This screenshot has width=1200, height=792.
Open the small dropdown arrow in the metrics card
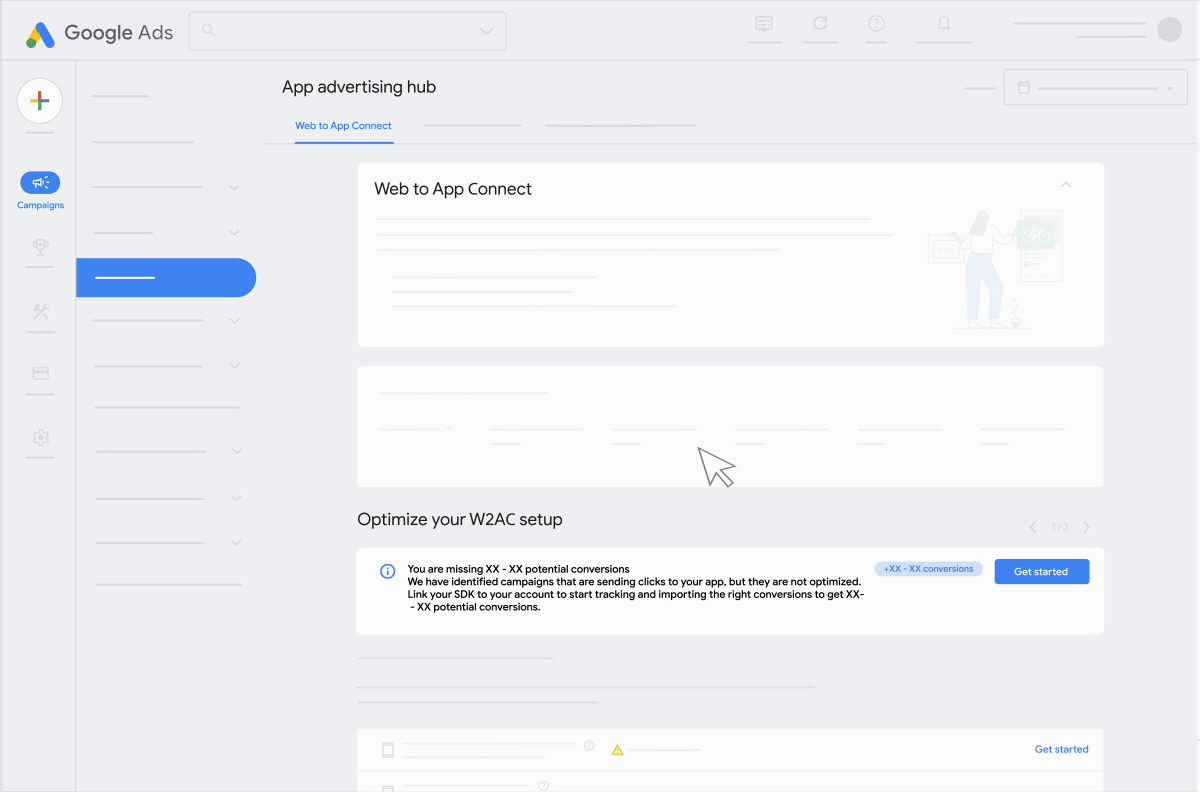coord(449,429)
